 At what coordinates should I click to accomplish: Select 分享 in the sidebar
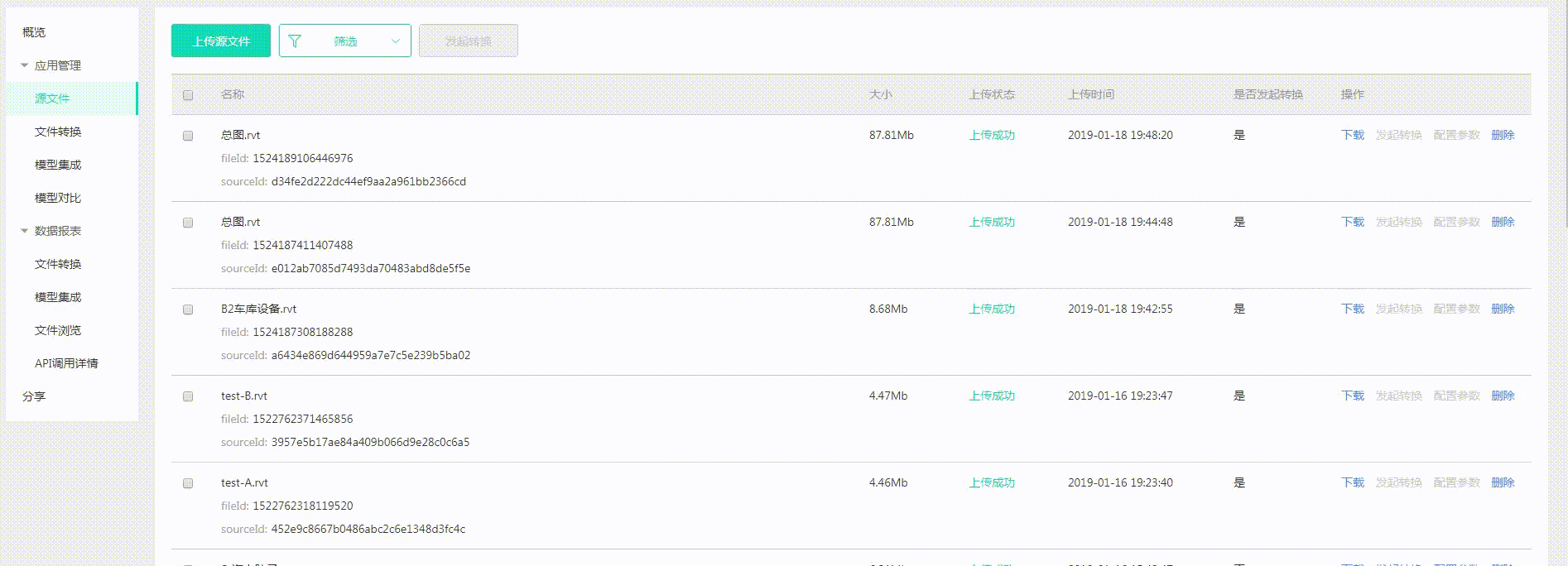(34, 396)
